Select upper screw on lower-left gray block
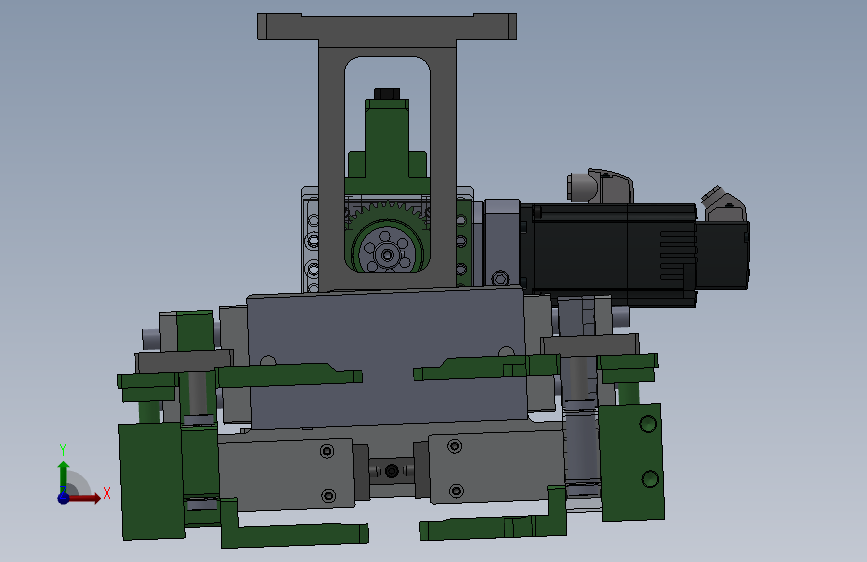This screenshot has height=562, width=867. pos(327,451)
